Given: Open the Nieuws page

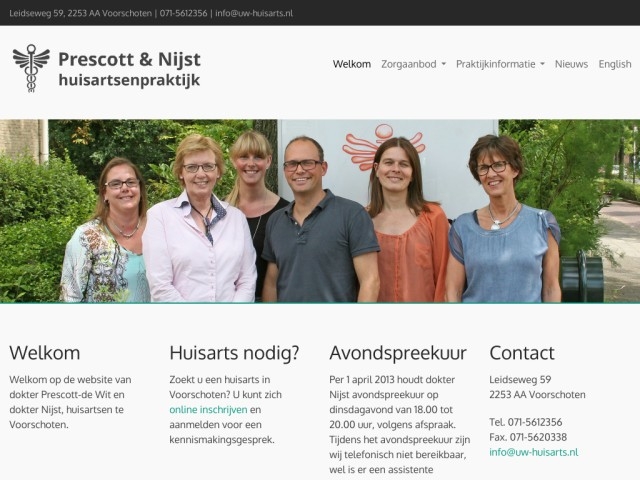Looking at the screenshot, I should pyautogui.click(x=571, y=64).
